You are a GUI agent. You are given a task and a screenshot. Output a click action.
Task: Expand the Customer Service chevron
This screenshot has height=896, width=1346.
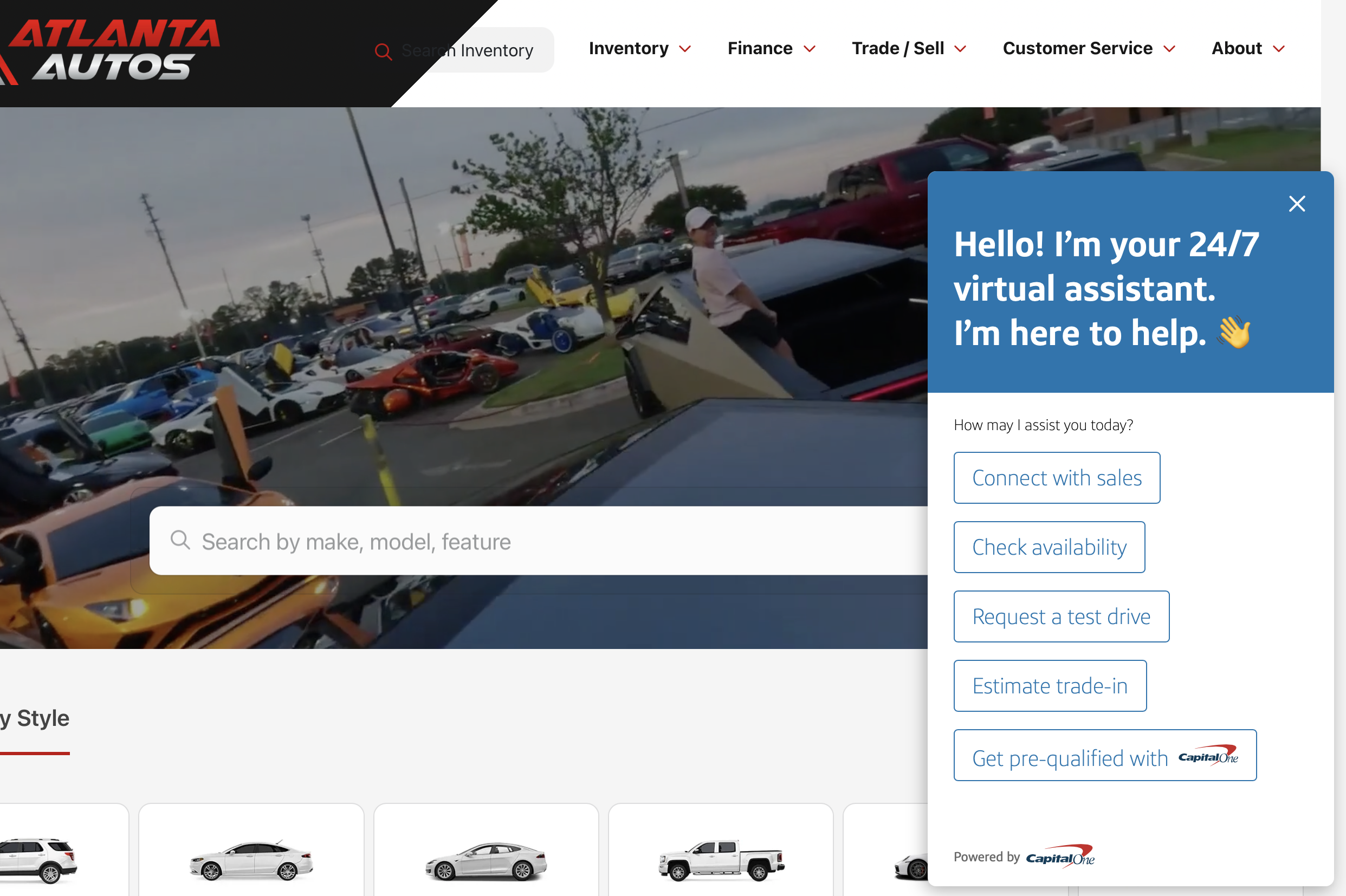pos(1169,49)
